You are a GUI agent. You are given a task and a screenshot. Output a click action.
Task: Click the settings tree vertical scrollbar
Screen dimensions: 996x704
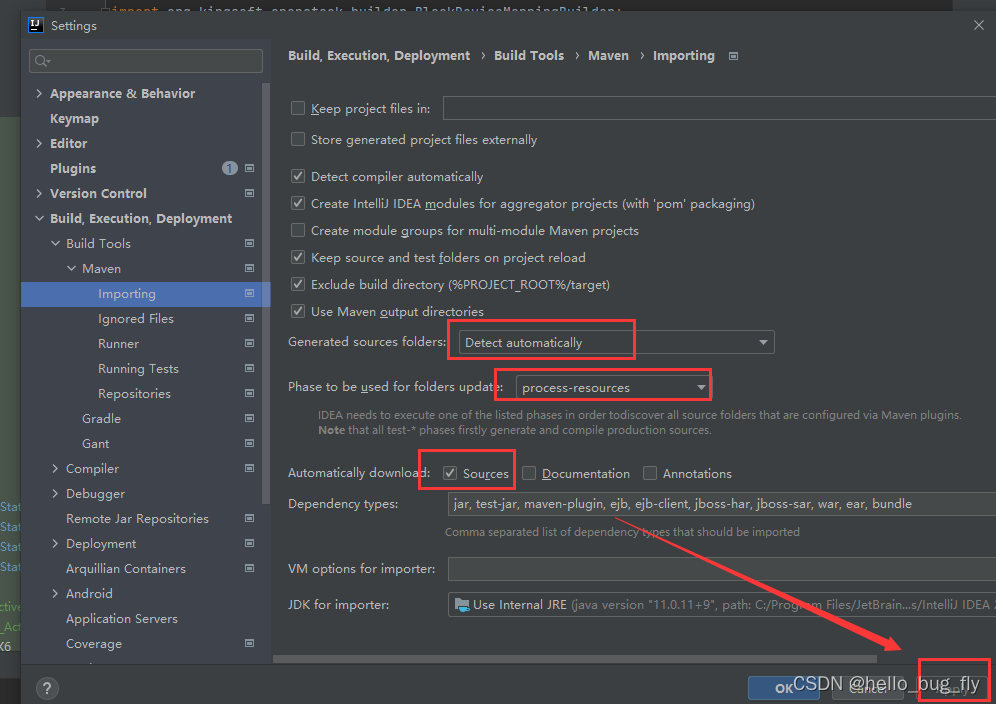click(x=266, y=292)
